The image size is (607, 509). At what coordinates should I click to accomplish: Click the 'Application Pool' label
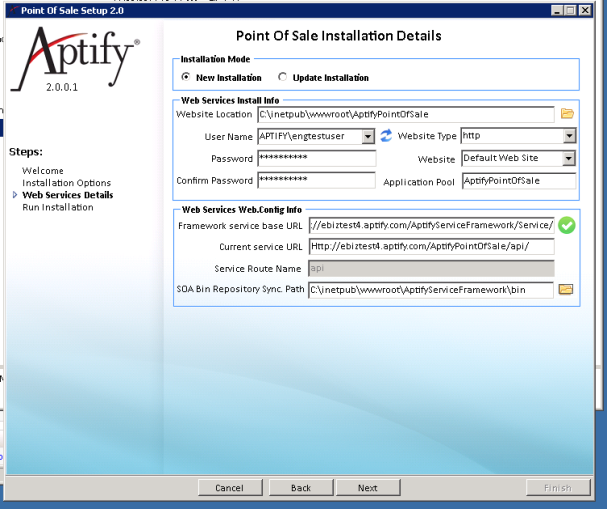(419, 182)
